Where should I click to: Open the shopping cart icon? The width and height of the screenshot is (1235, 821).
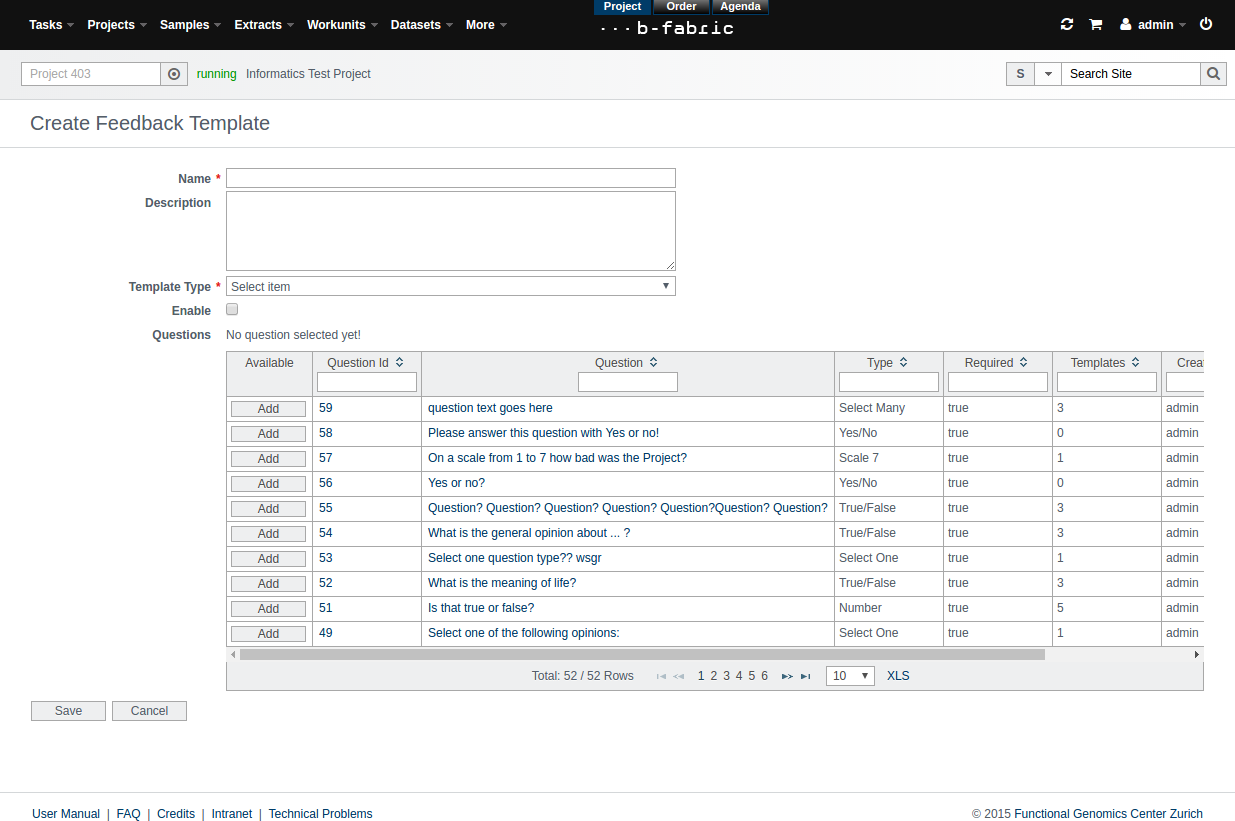point(1095,24)
